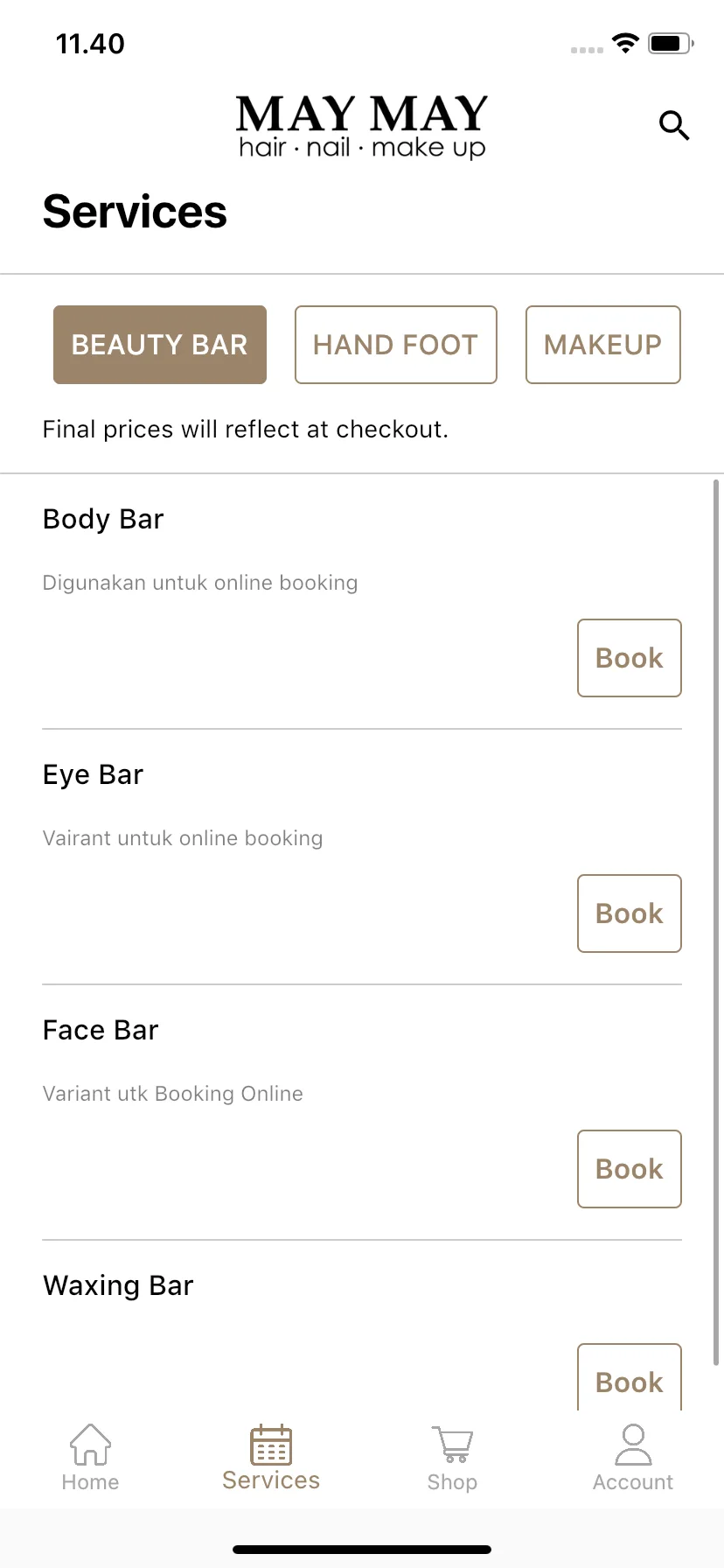The width and height of the screenshot is (724, 1568).
Task: Open the Shop cart icon
Action: pos(452,1445)
